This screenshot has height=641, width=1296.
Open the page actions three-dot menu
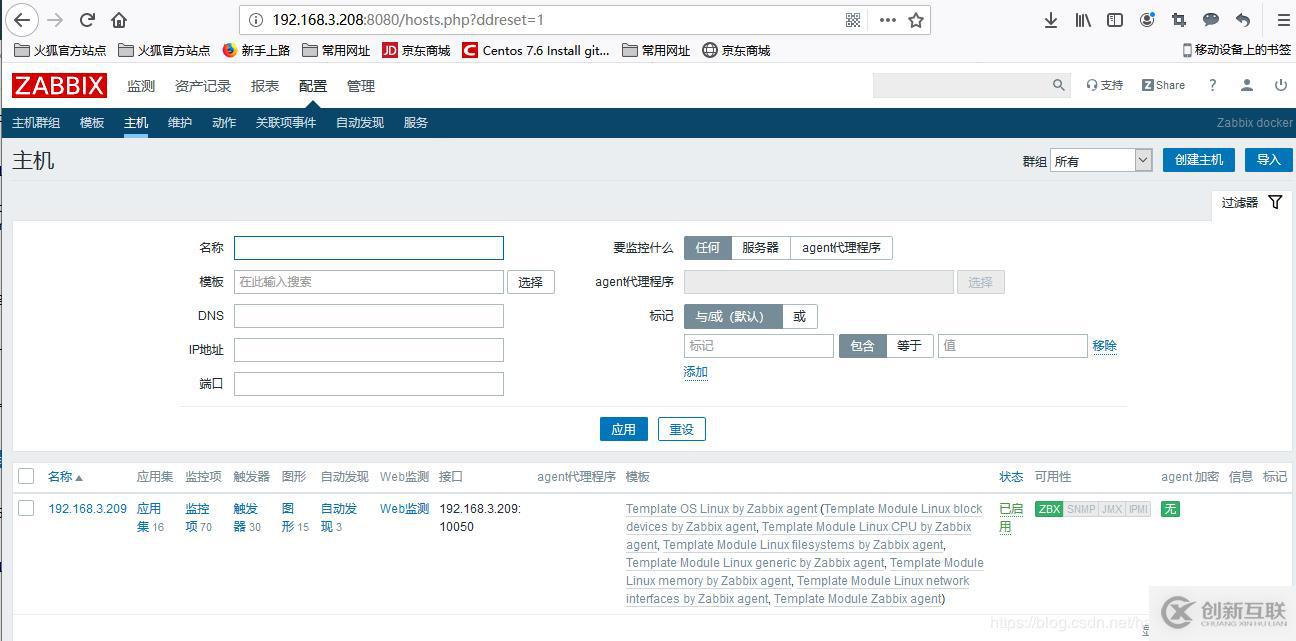pyautogui.click(x=887, y=20)
